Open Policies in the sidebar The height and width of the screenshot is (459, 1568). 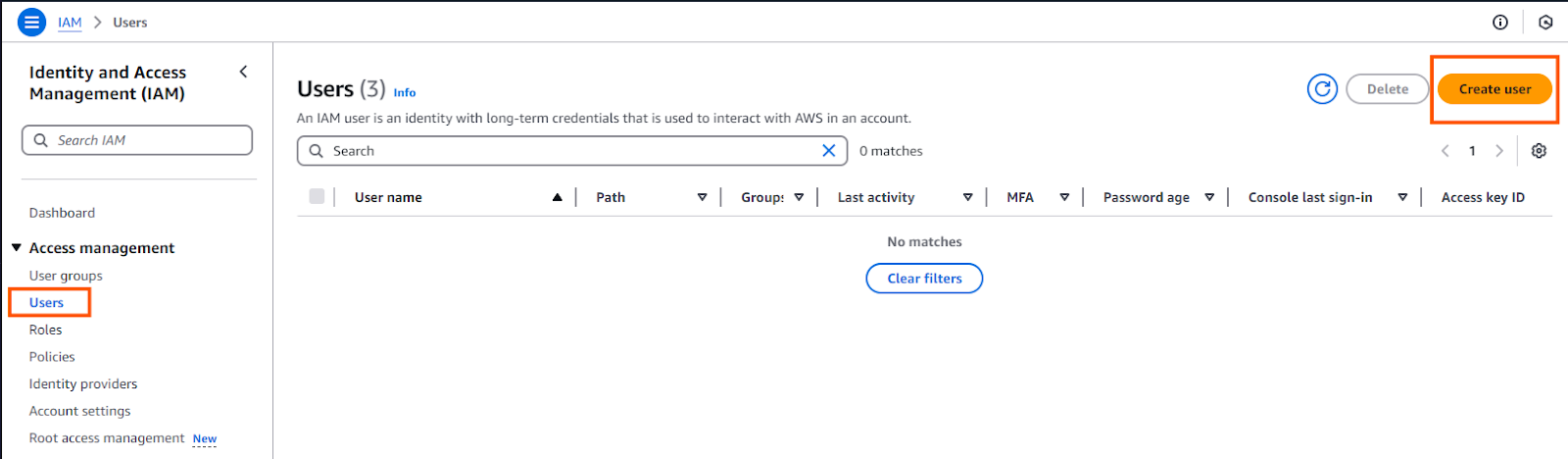pos(52,357)
